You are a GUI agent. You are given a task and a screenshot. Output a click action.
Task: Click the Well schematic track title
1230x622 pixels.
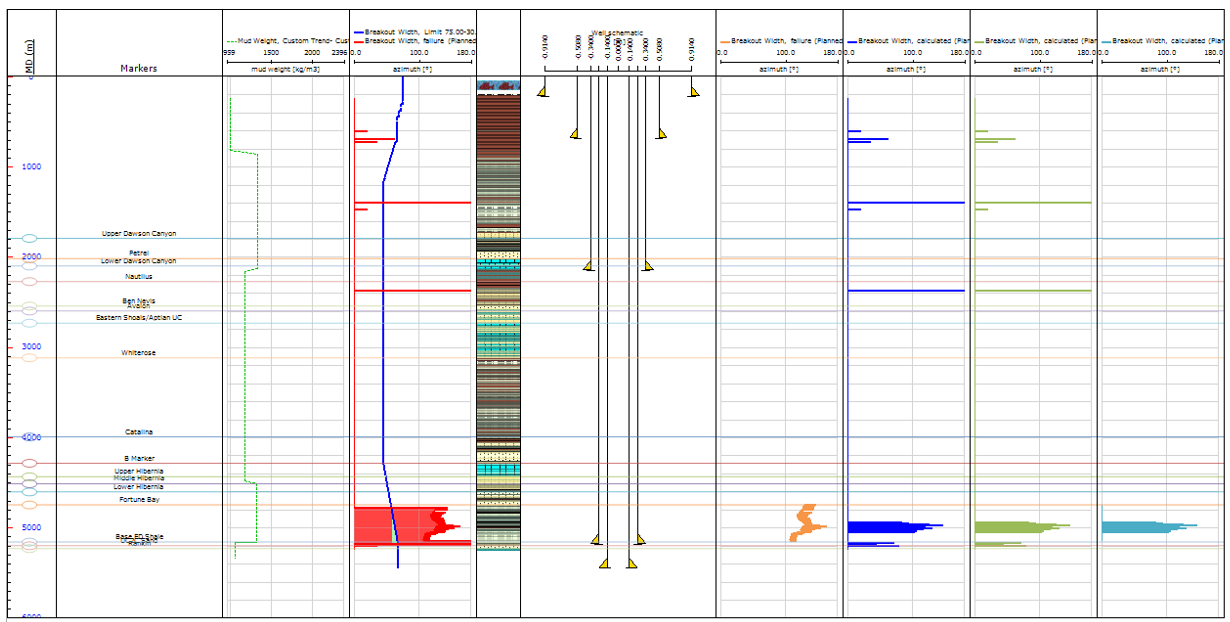[618, 32]
